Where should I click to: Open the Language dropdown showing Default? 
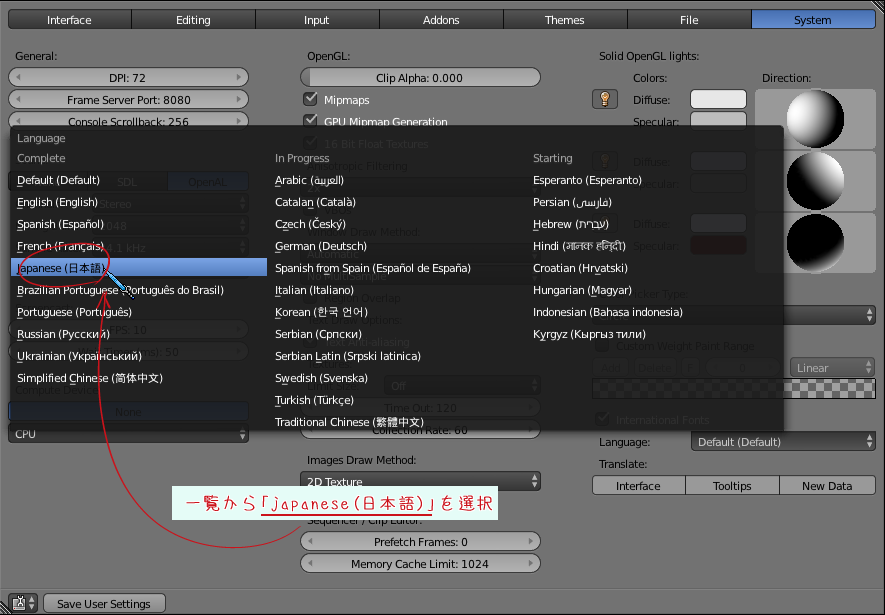coord(783,442)
